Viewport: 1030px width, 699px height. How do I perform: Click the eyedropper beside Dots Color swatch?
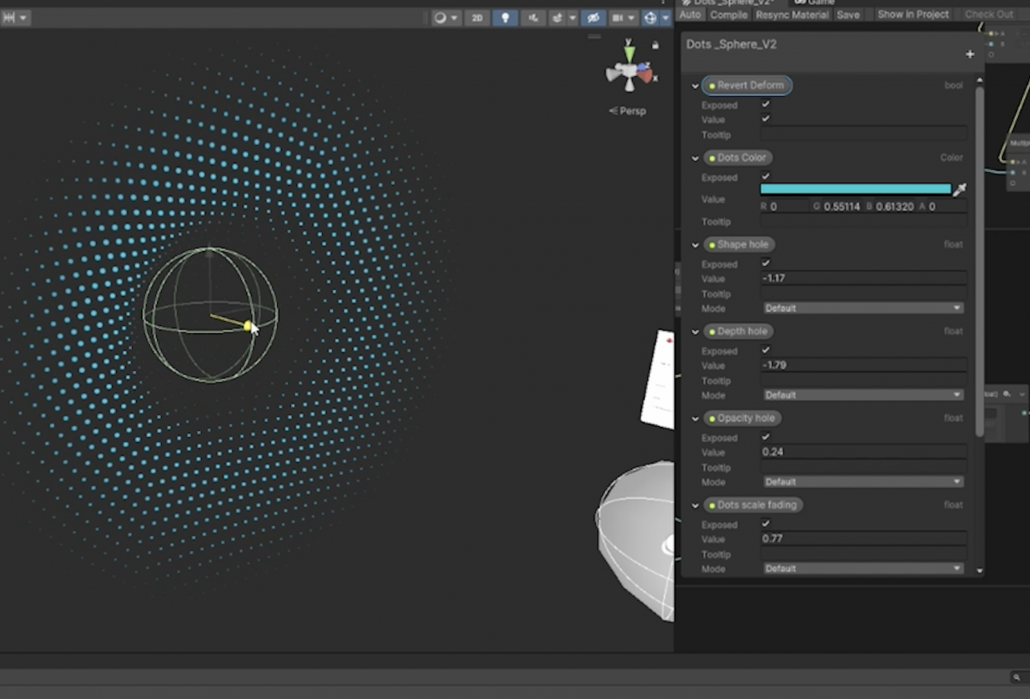pos(959,190)
